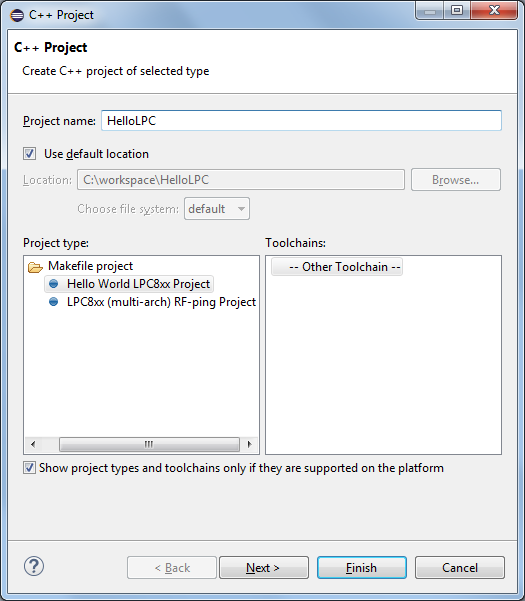525x601 pixels.
Task: Focus the Project name text field
Action: [301, 121]
